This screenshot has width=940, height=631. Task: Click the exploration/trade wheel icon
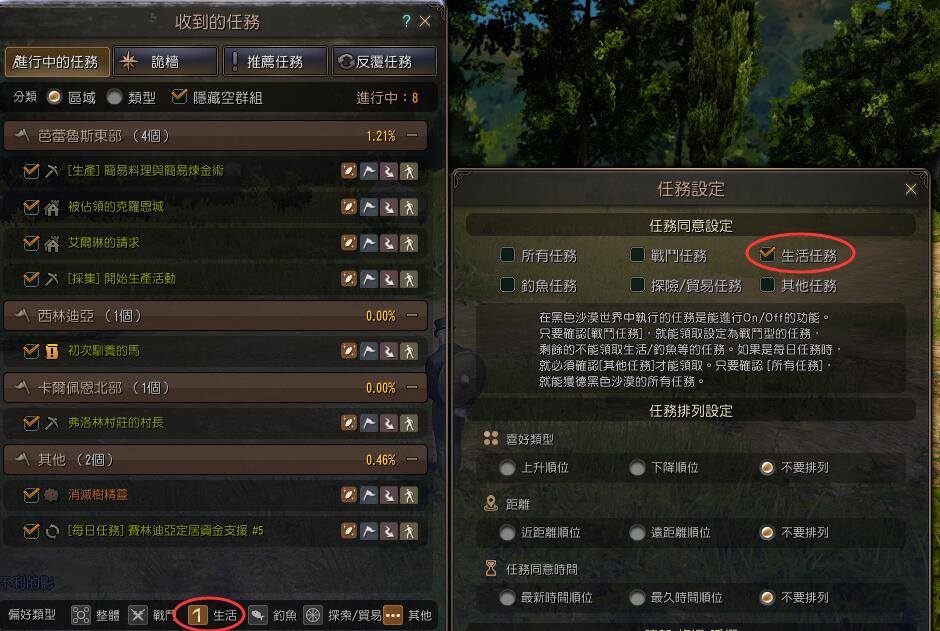pyautogui.click(x=313, y=615)
